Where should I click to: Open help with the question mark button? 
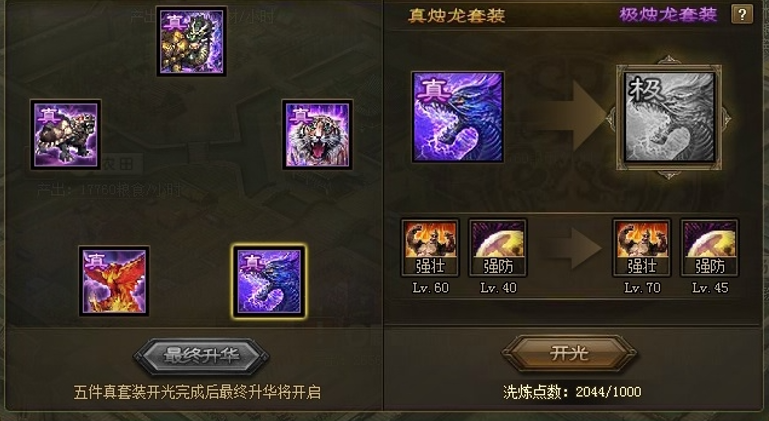pyautogui.click(x=742, y=15)
